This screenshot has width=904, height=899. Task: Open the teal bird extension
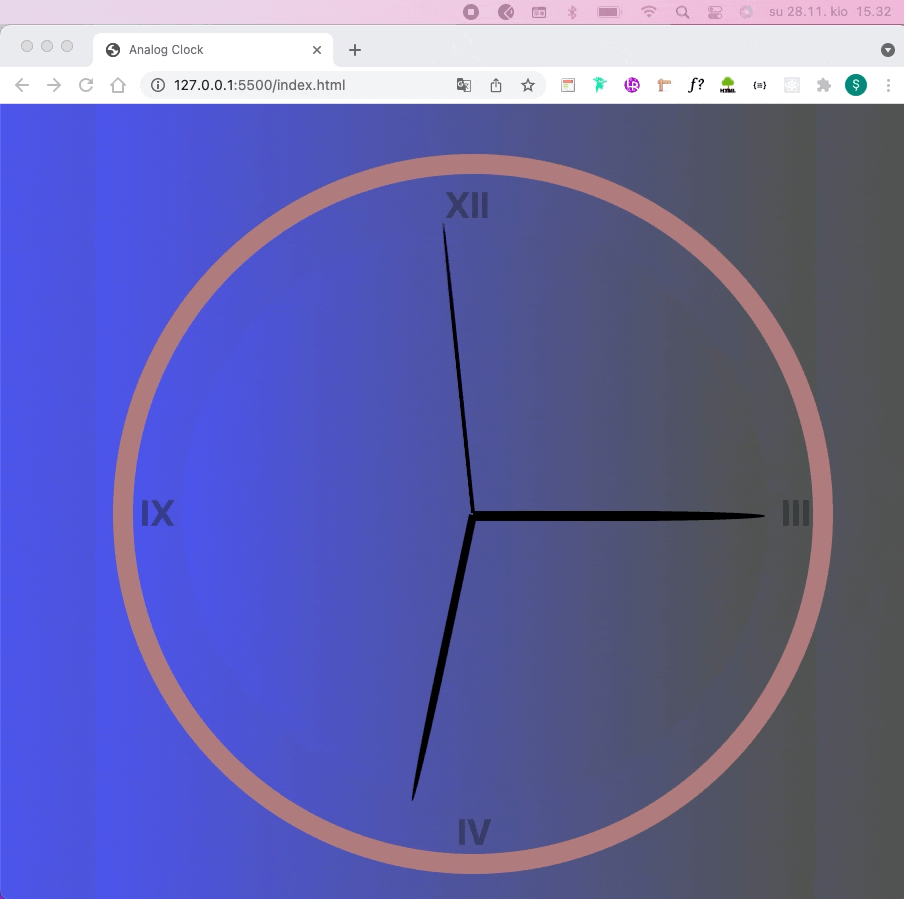click(x=600, y=85)
